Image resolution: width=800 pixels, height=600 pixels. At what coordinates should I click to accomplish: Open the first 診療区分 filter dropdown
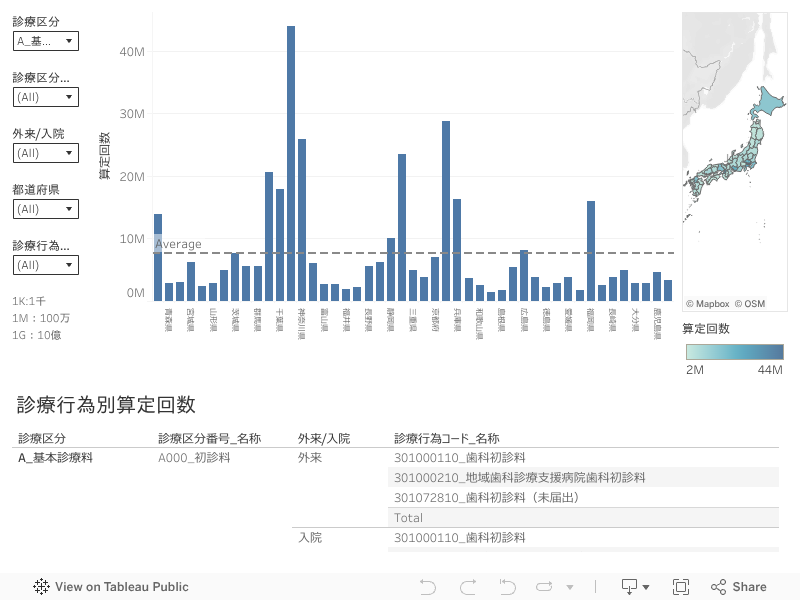coord(45,41)
